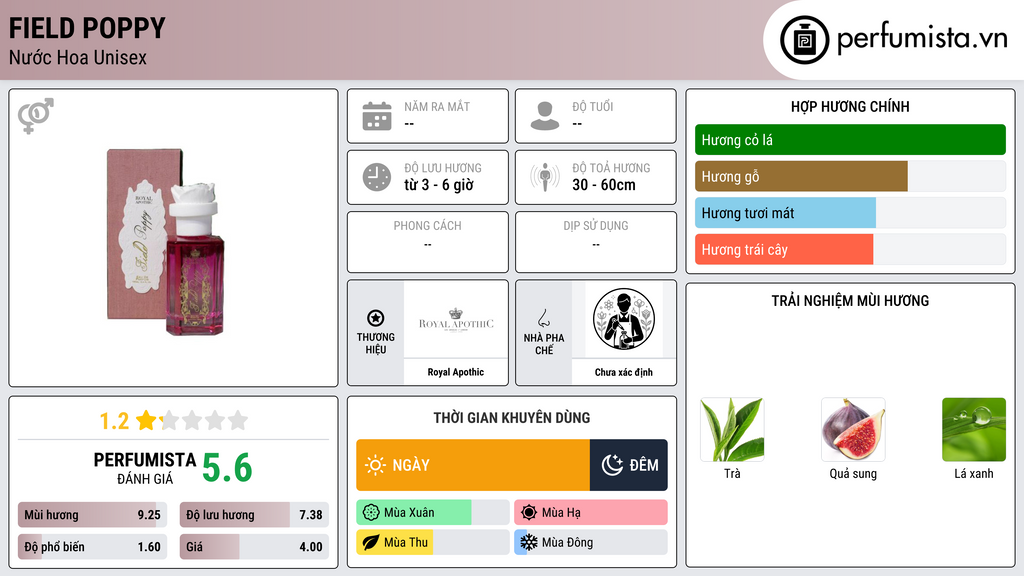Click the Giá 4.00 score bar
The width and height of the screenshot is (1024, 576).
point(254,547)
